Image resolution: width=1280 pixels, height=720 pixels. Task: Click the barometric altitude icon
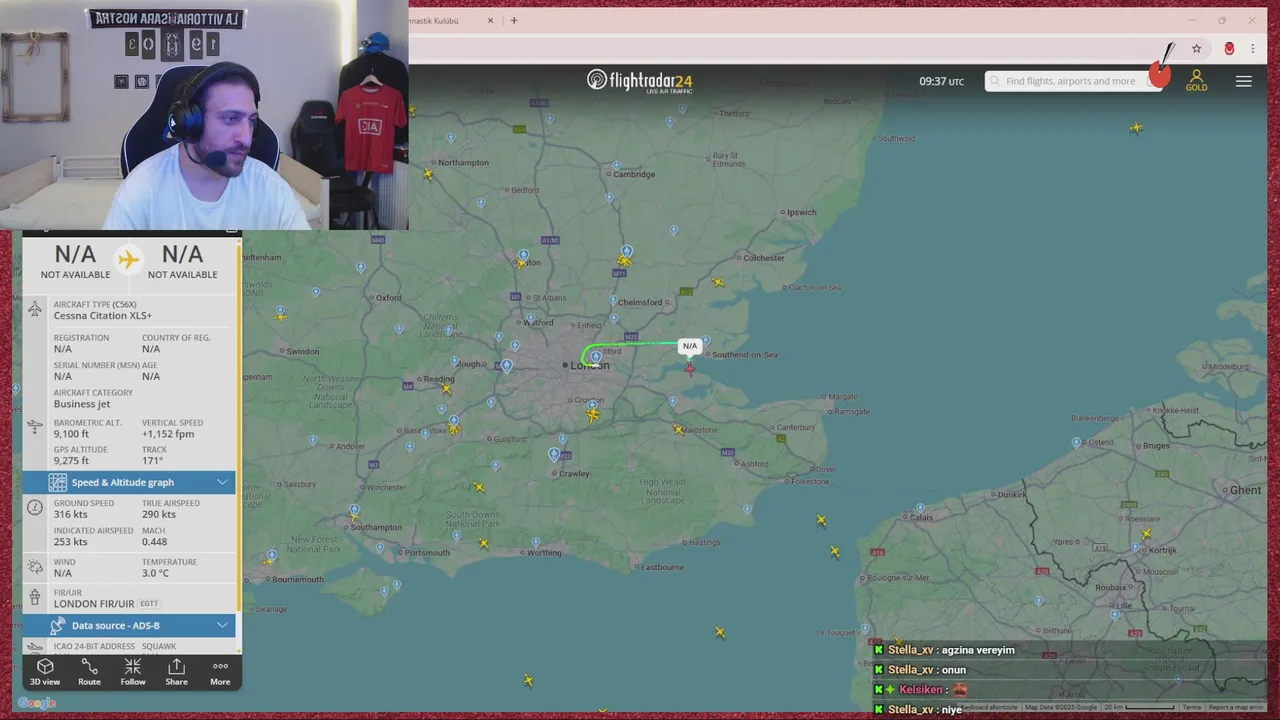(x=35, y=427)
